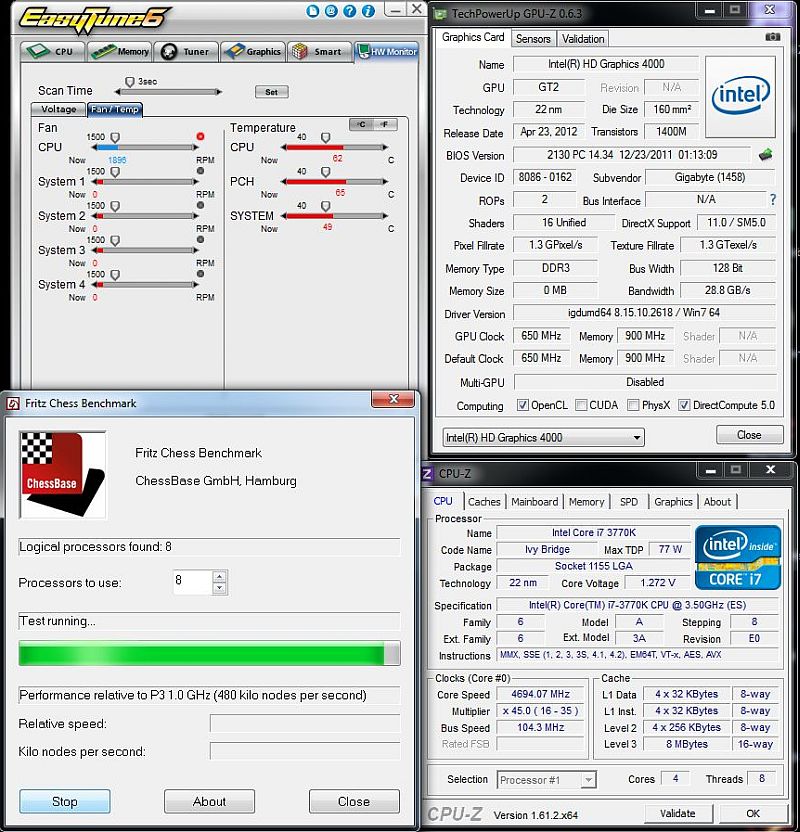Stop the Fritz Chess benchmark

pos(65,801)
